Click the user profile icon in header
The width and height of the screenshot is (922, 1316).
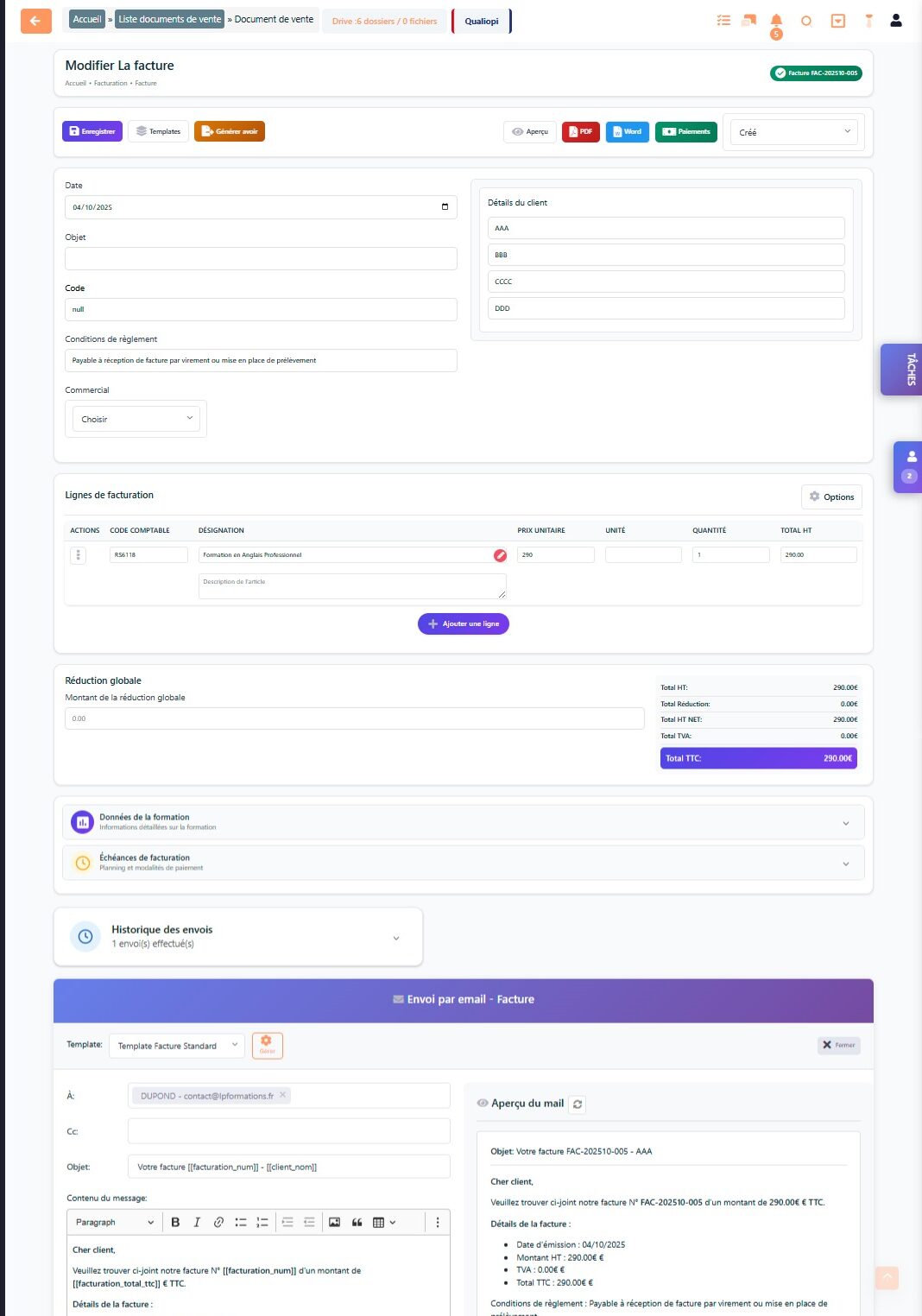896,21
